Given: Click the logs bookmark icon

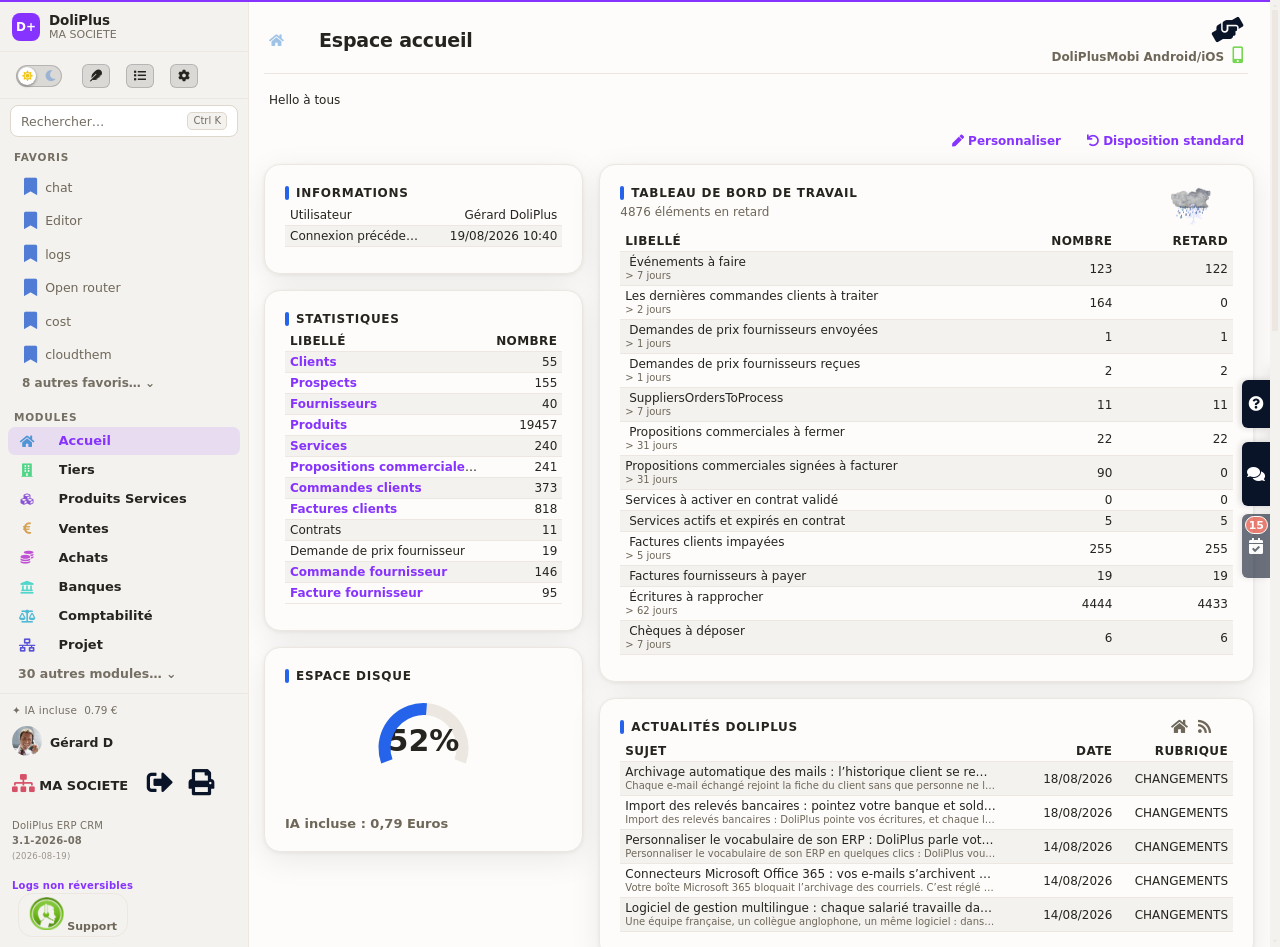Looking at the screenshot, I should point(31,254).
